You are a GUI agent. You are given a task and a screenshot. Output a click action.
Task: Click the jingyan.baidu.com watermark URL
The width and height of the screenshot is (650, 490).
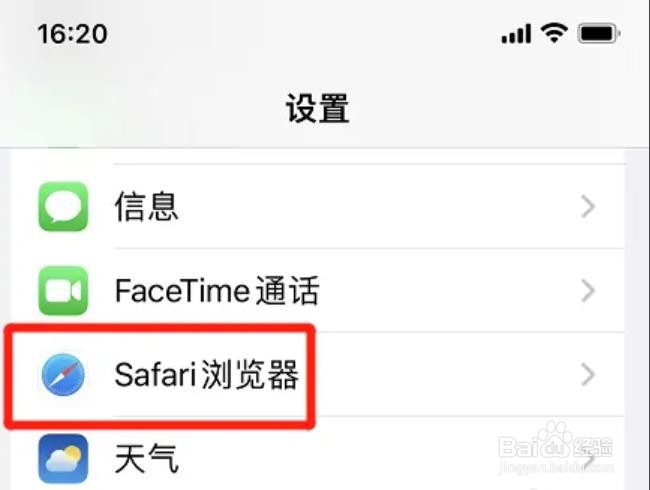556,468
